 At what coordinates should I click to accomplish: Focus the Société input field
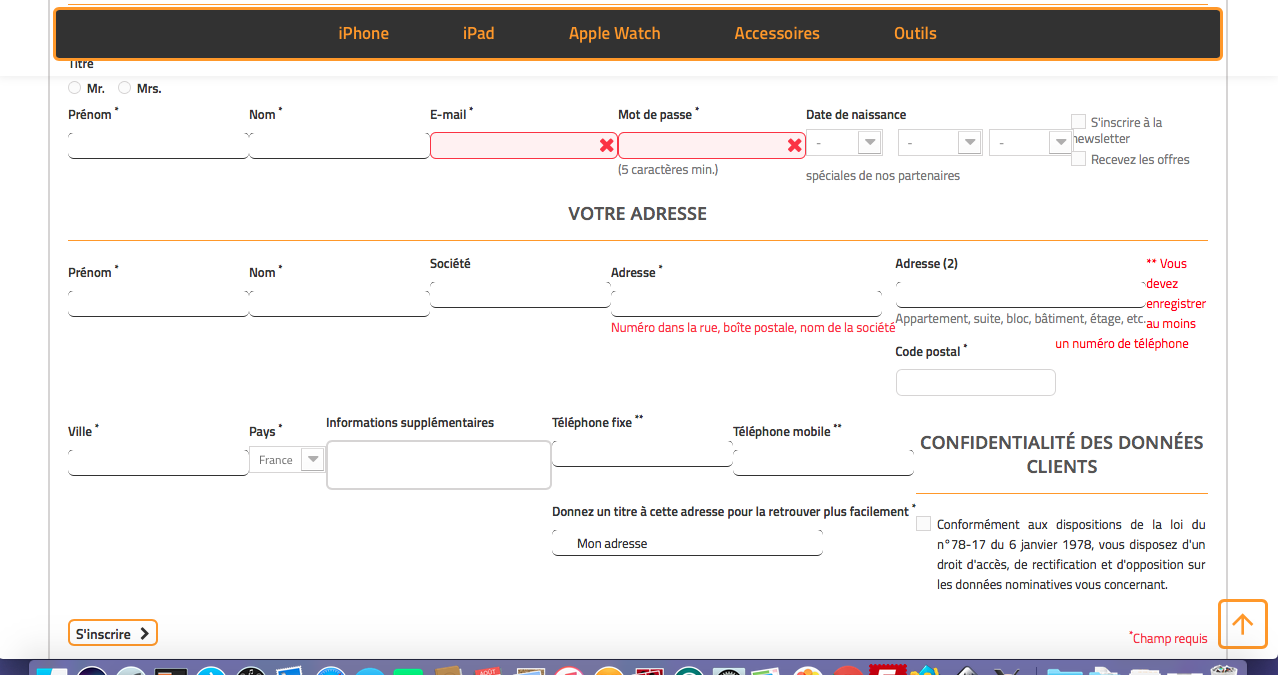pos(520,294)
